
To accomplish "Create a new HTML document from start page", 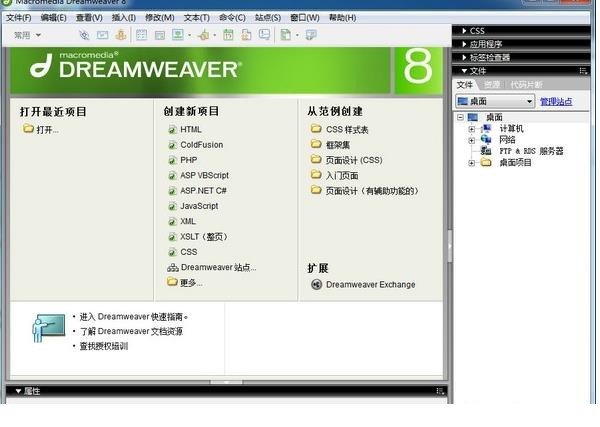I will [190, 129].
